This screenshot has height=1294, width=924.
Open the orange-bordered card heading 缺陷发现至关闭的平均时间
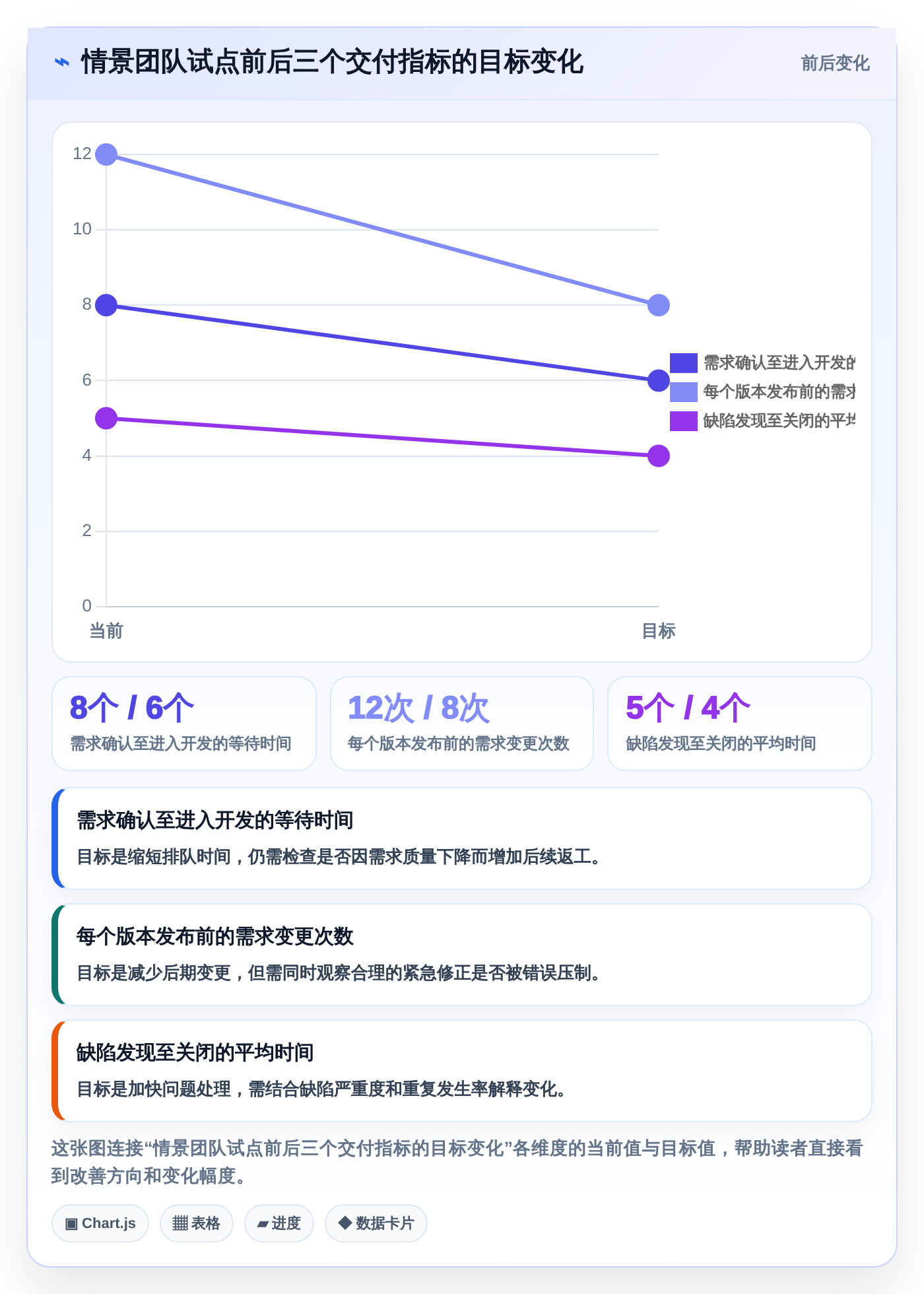(195, 1053)
